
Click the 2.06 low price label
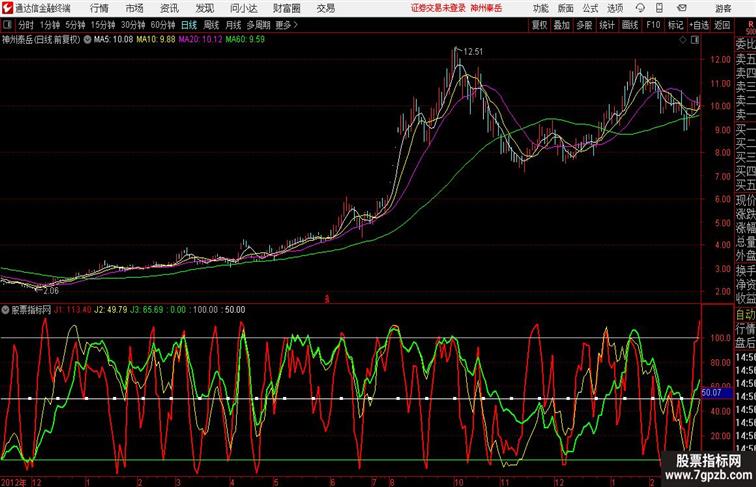pos(51,291)
